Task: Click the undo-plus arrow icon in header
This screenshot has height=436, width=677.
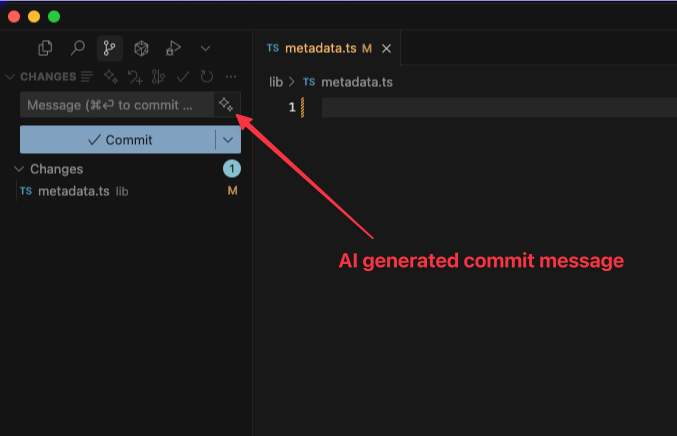Action: coord(135,77)
